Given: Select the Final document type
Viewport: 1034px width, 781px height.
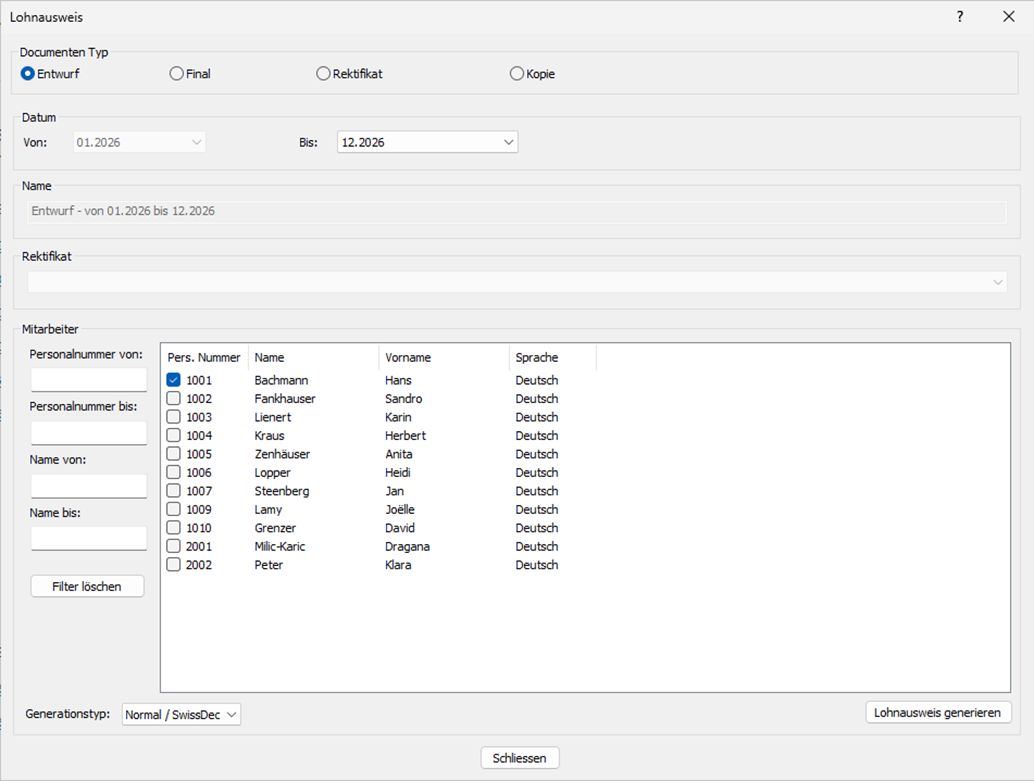Looking at the screenshot, I should coord(177,74).
